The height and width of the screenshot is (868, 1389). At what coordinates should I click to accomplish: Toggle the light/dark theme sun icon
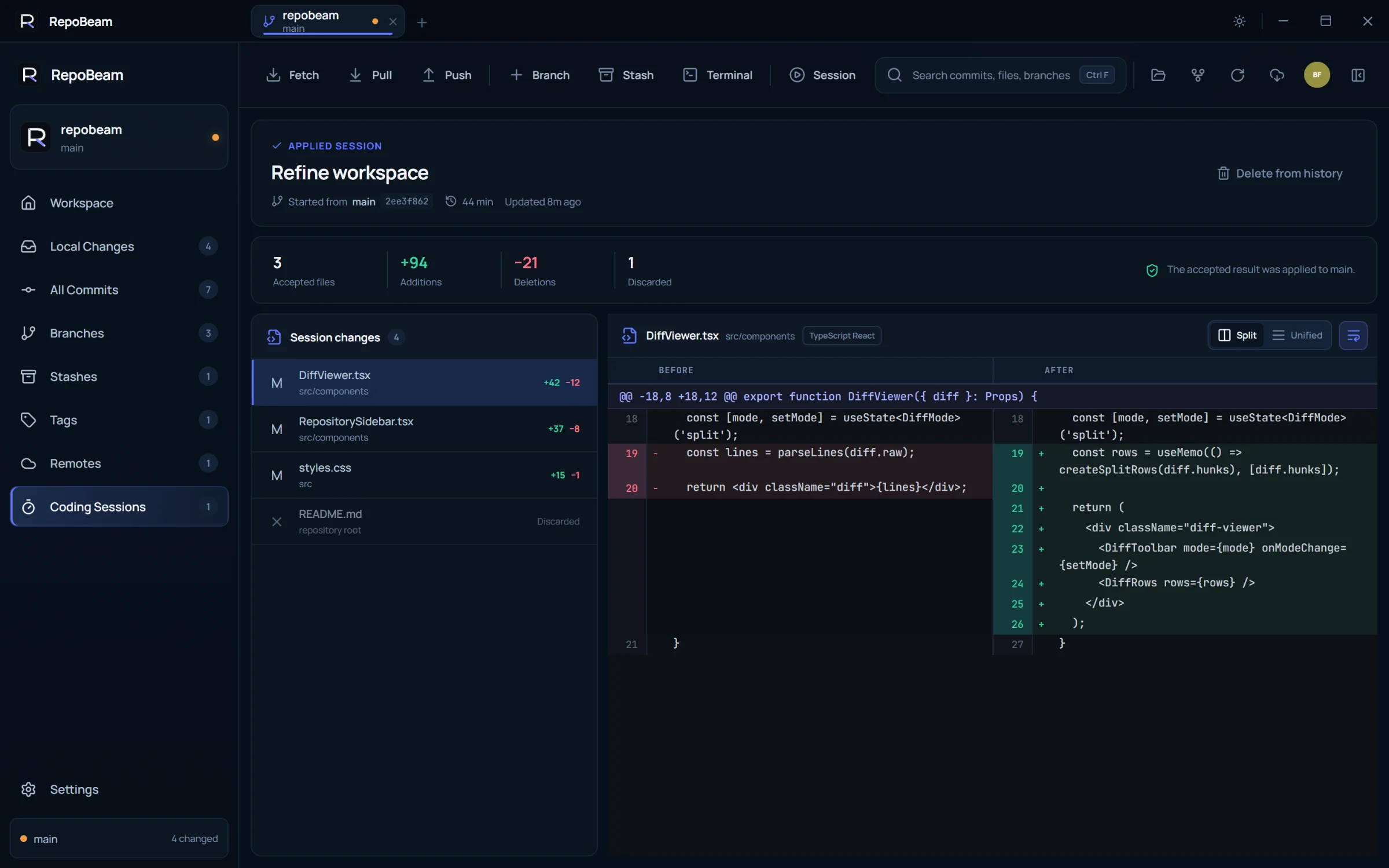[1239, 21]
